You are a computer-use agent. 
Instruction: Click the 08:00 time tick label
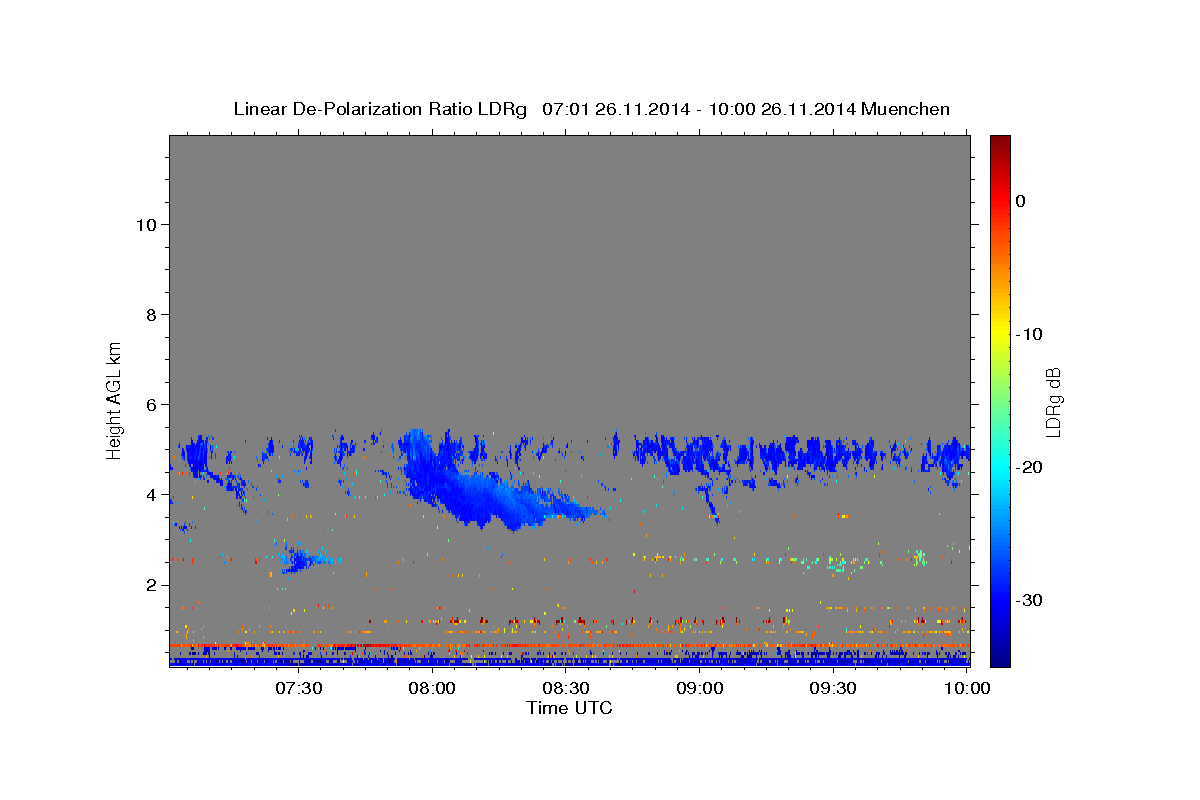click(x=433, y=688)
